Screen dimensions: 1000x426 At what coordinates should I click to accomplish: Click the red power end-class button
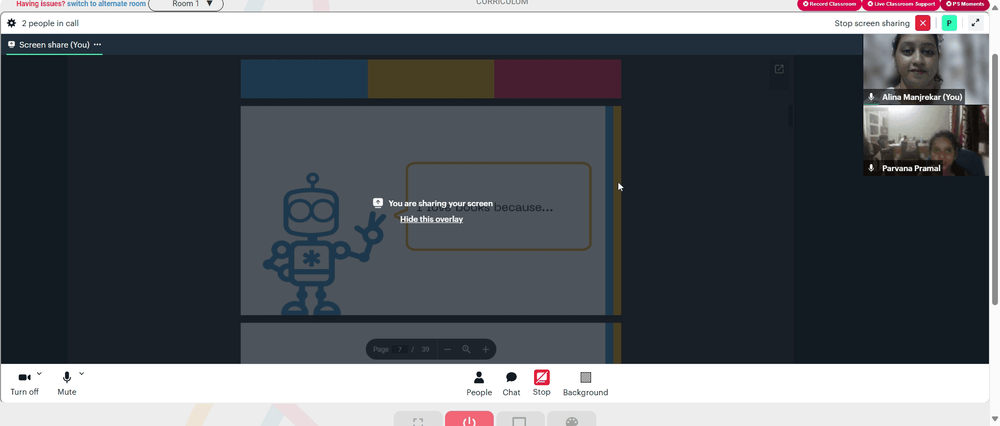point(469,420)
